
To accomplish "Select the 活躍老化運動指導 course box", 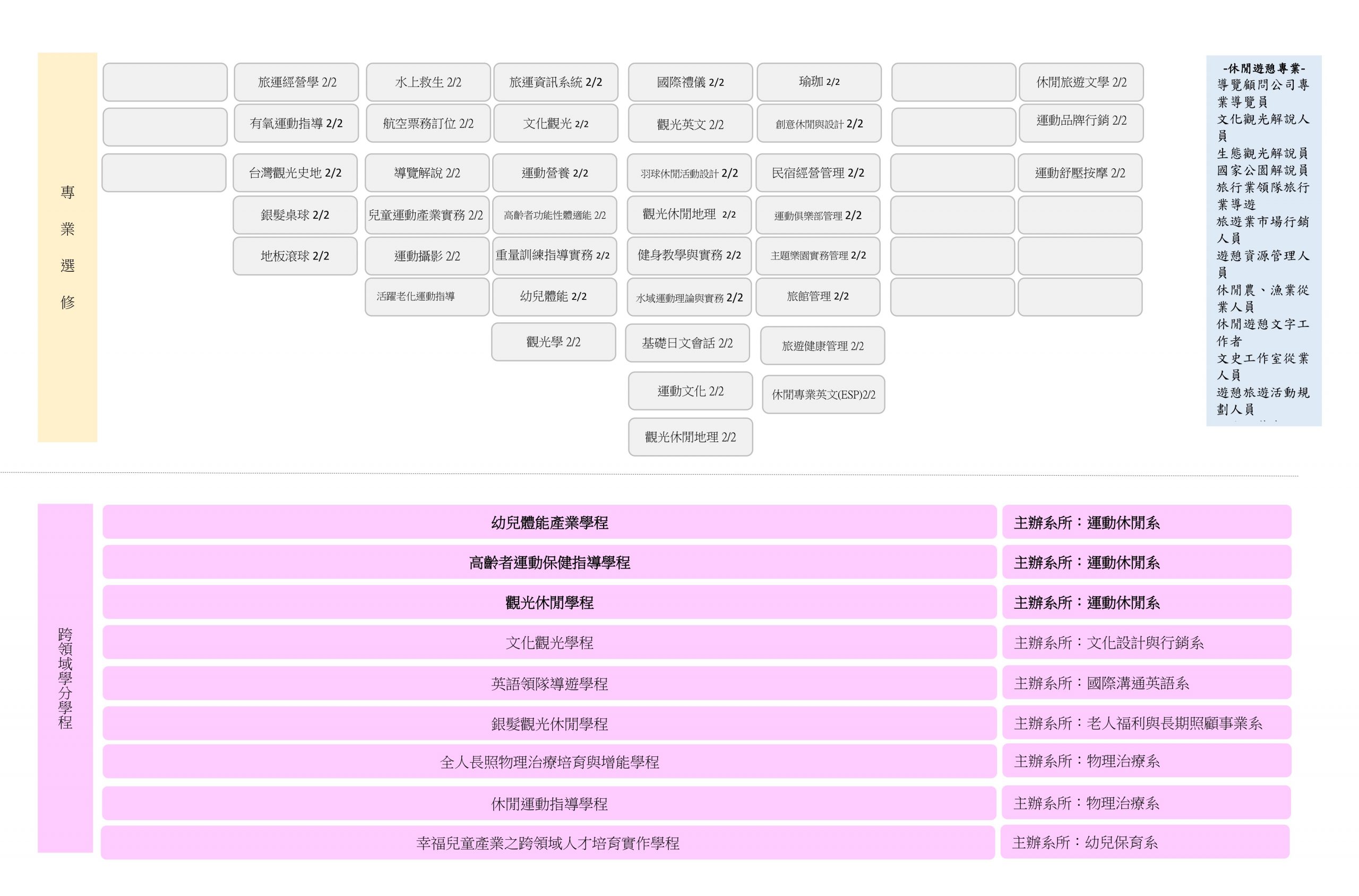I will pos(427,297).
